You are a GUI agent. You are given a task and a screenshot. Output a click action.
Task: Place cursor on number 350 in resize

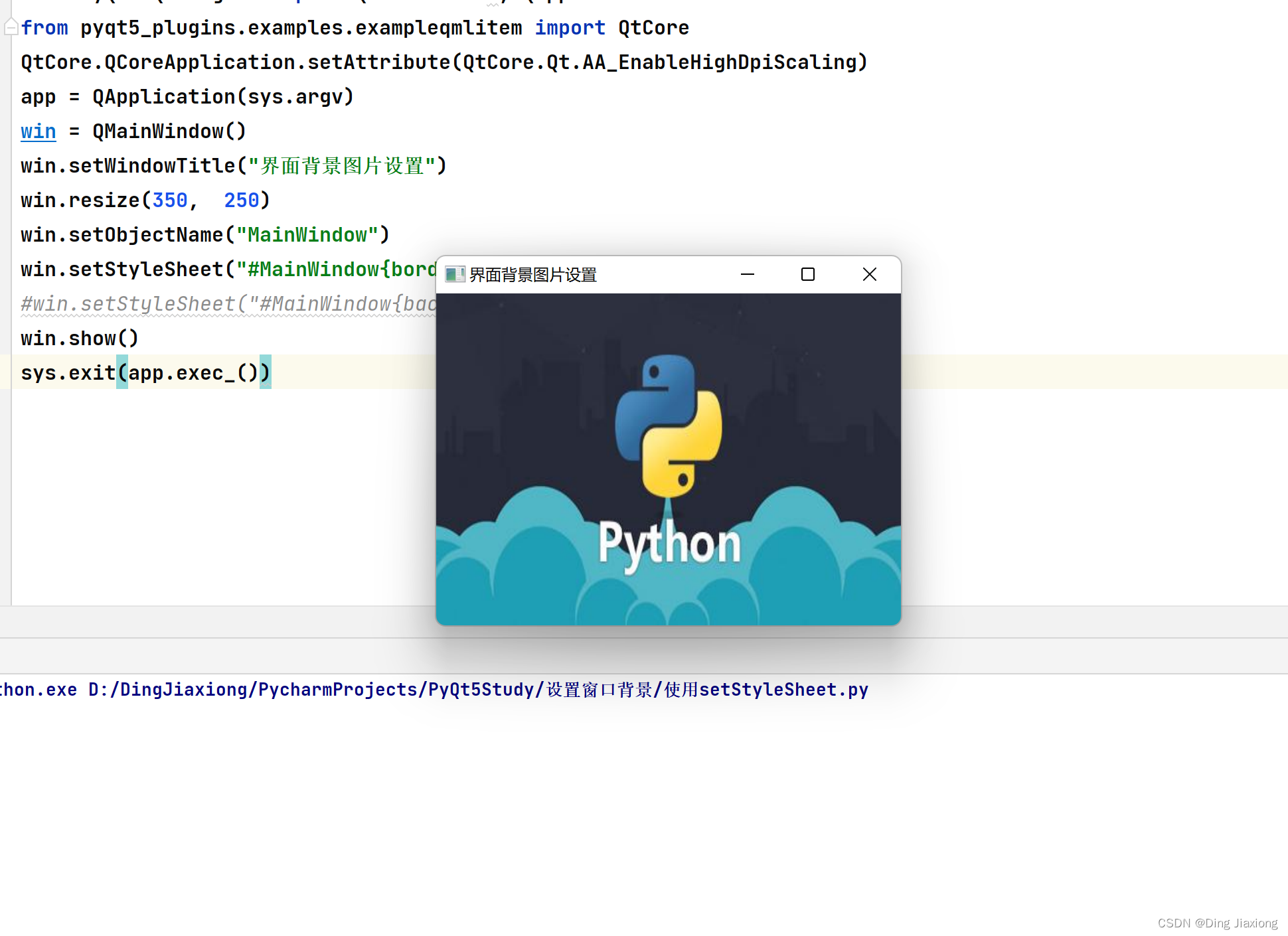170,200
